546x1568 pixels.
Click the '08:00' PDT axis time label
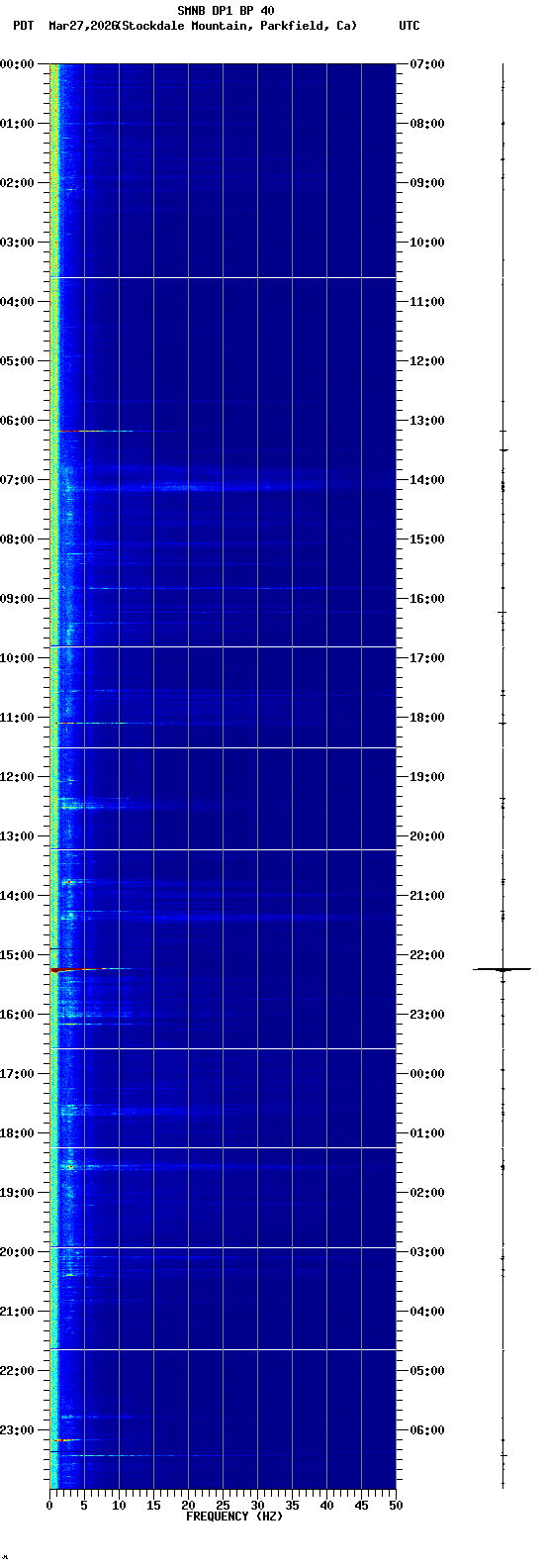(x=18, y=539)
